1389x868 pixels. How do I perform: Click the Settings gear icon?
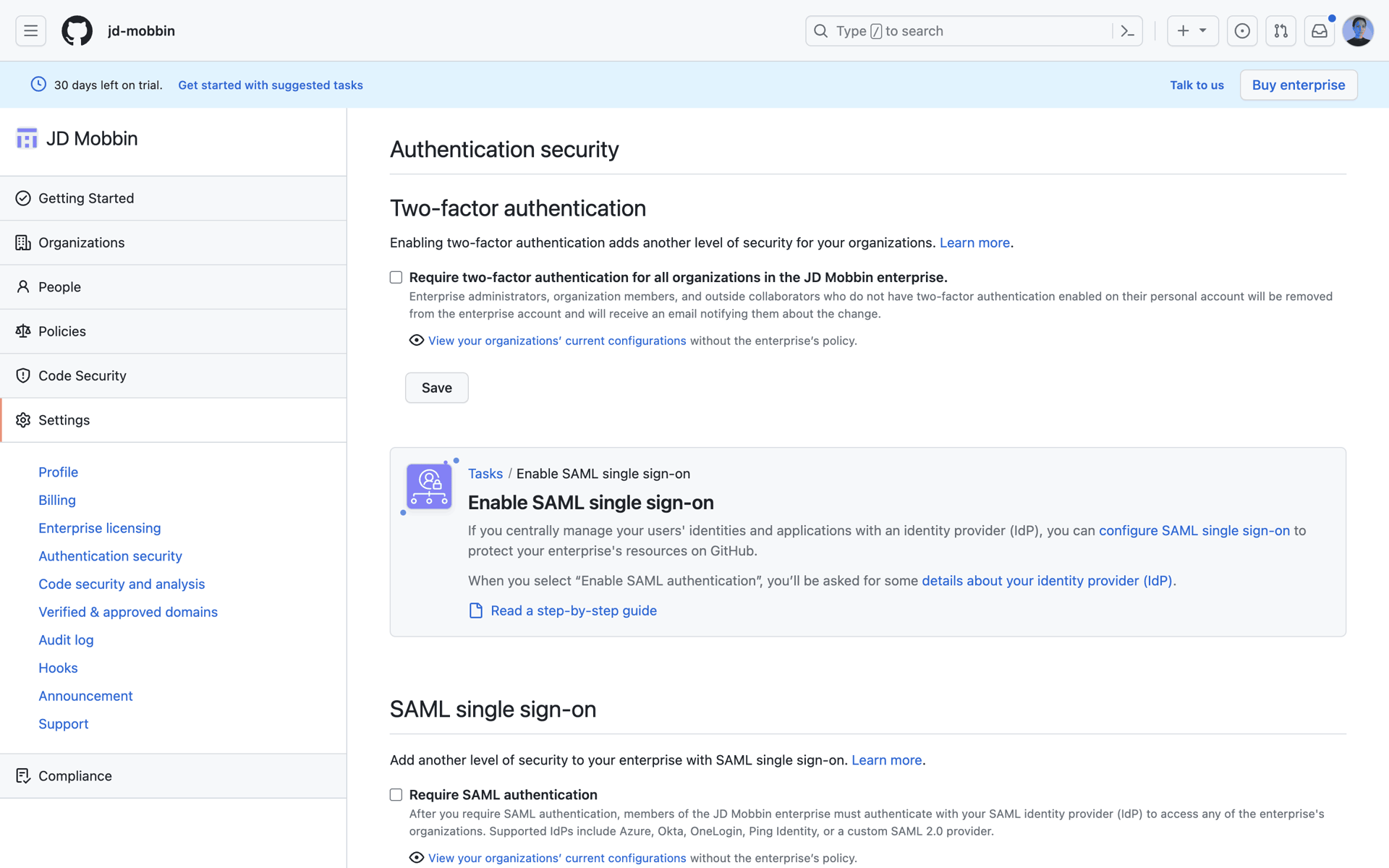(23, 420)
